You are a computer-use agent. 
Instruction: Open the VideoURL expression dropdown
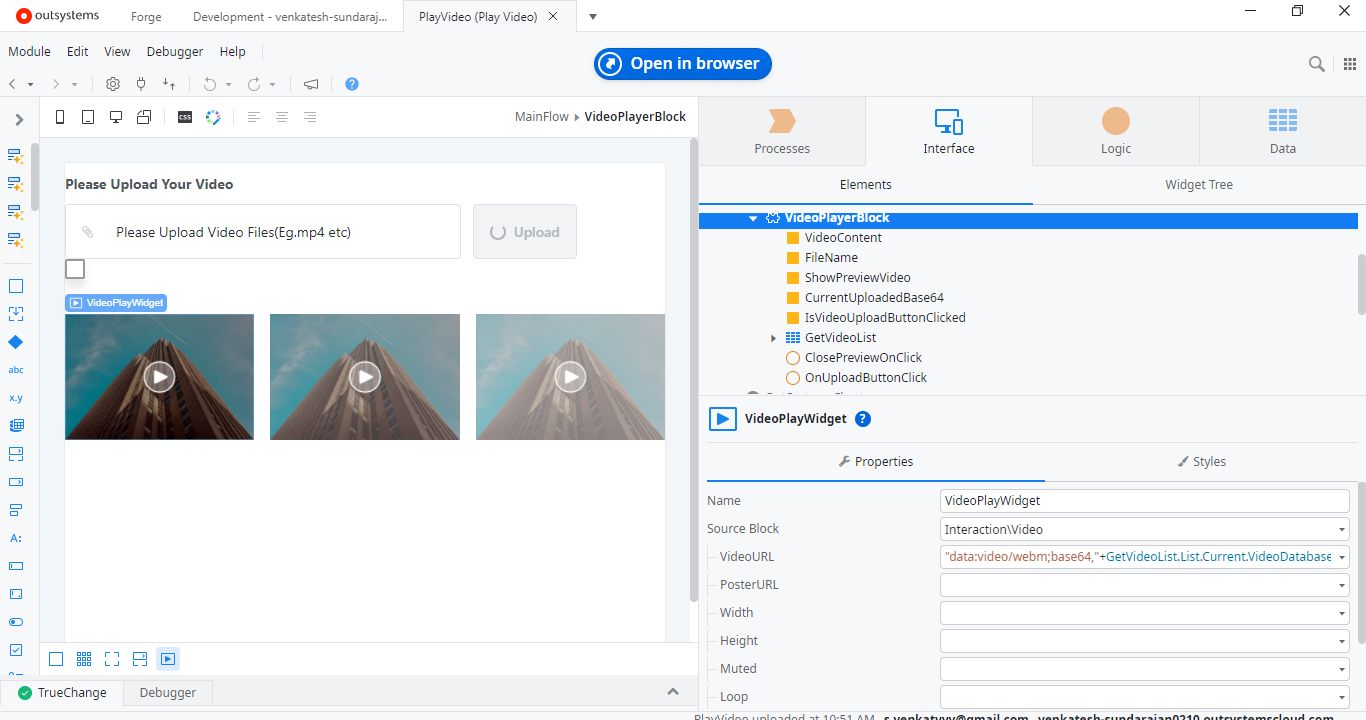pos(1341,557)
